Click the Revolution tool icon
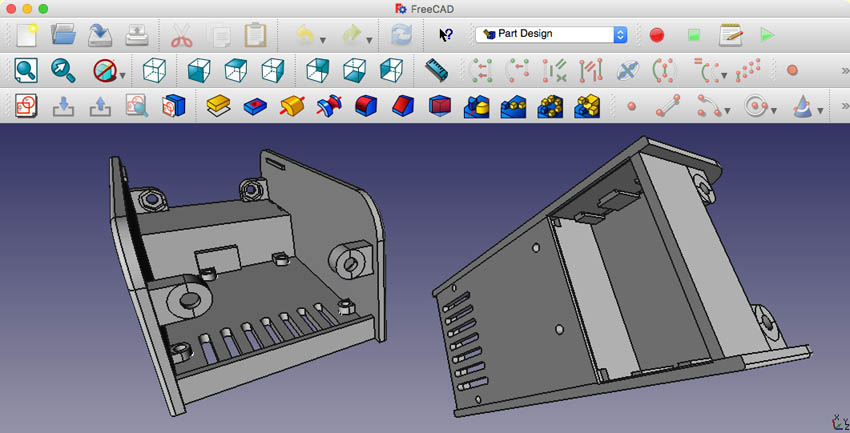This screenshot has width=850, height=433. pos(291,106)
